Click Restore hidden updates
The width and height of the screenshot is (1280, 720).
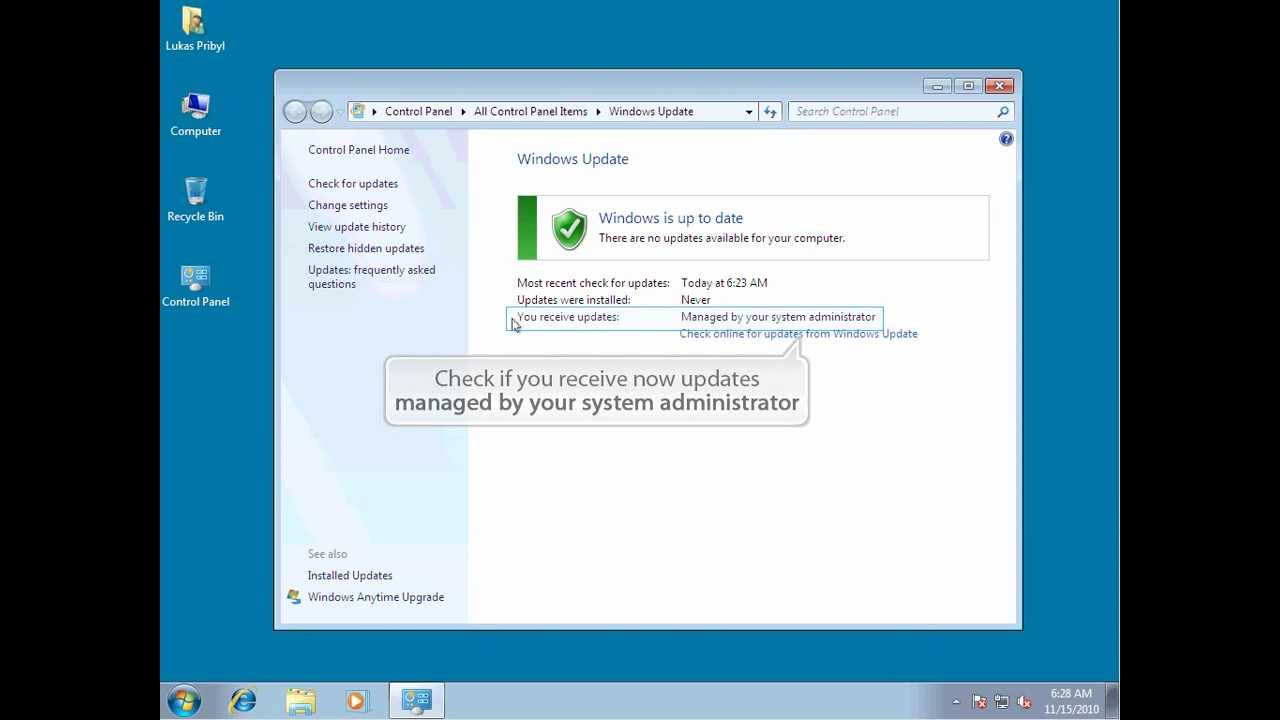[x=366, y=248]
